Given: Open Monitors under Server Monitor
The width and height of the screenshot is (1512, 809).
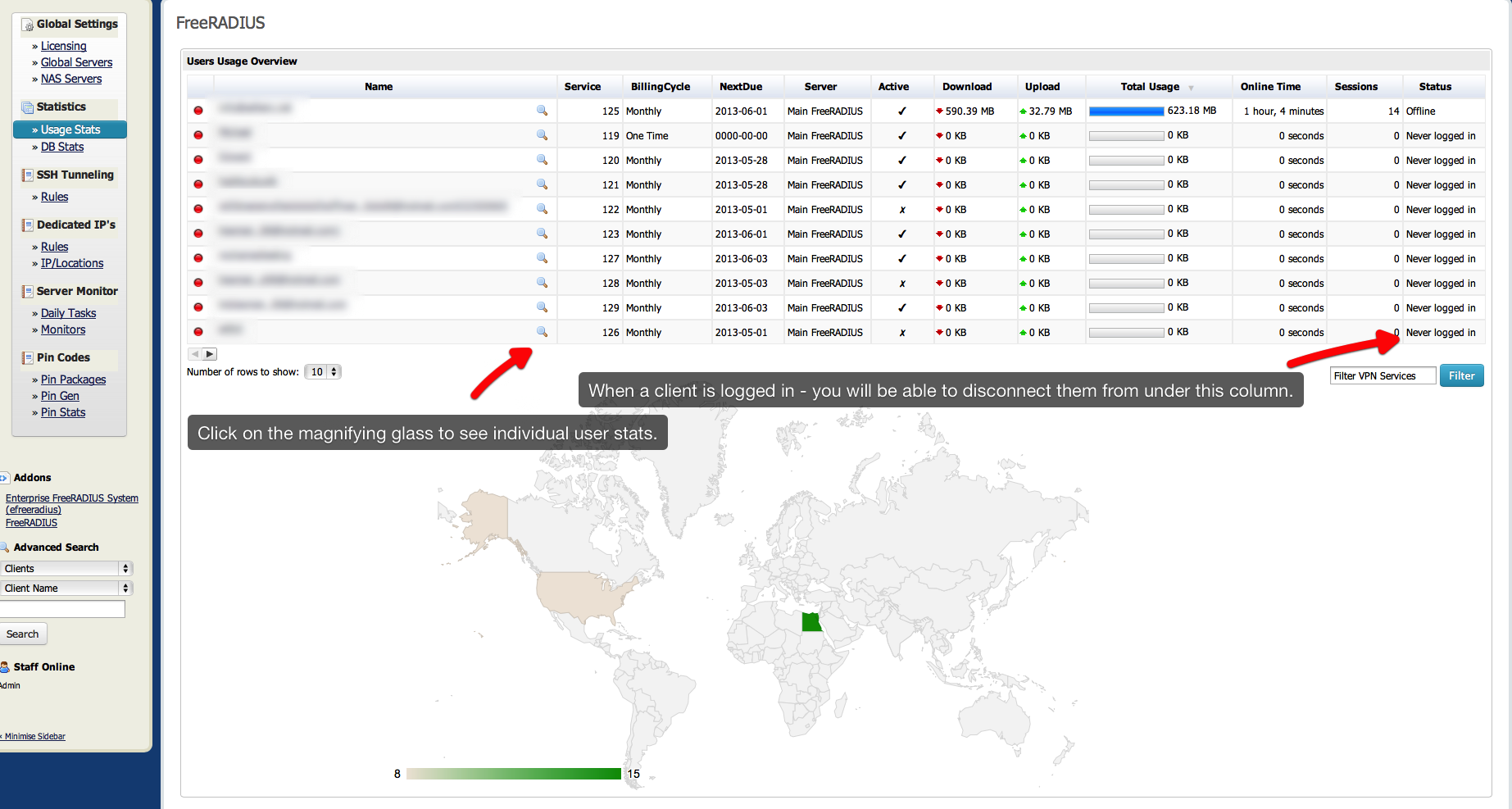Looking at the screenshot, I should click(63, 330).
